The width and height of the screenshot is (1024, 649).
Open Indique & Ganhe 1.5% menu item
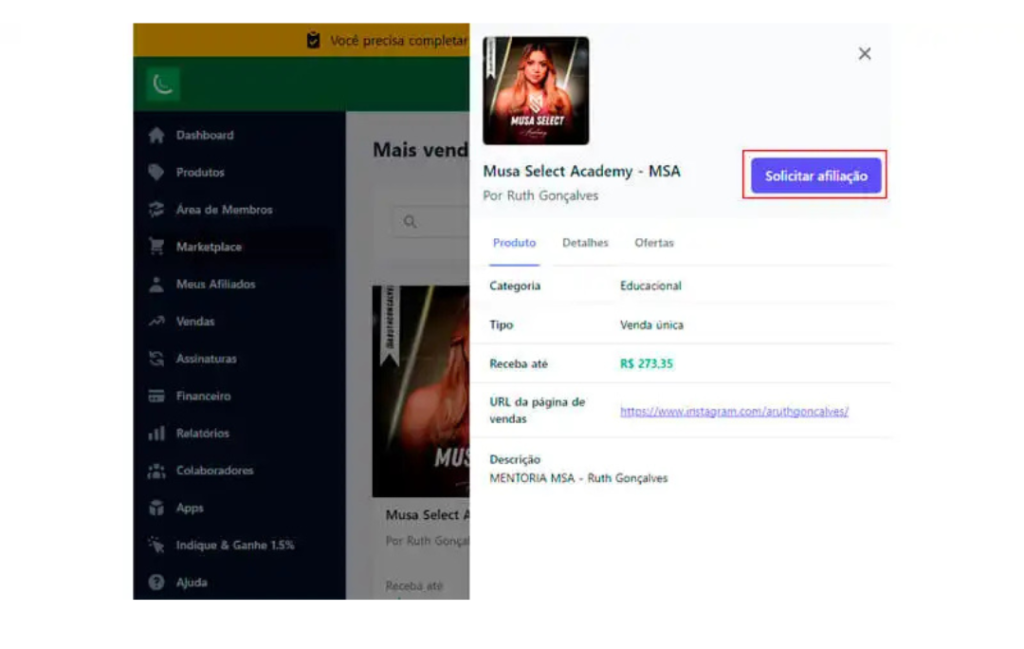(234, 545)
